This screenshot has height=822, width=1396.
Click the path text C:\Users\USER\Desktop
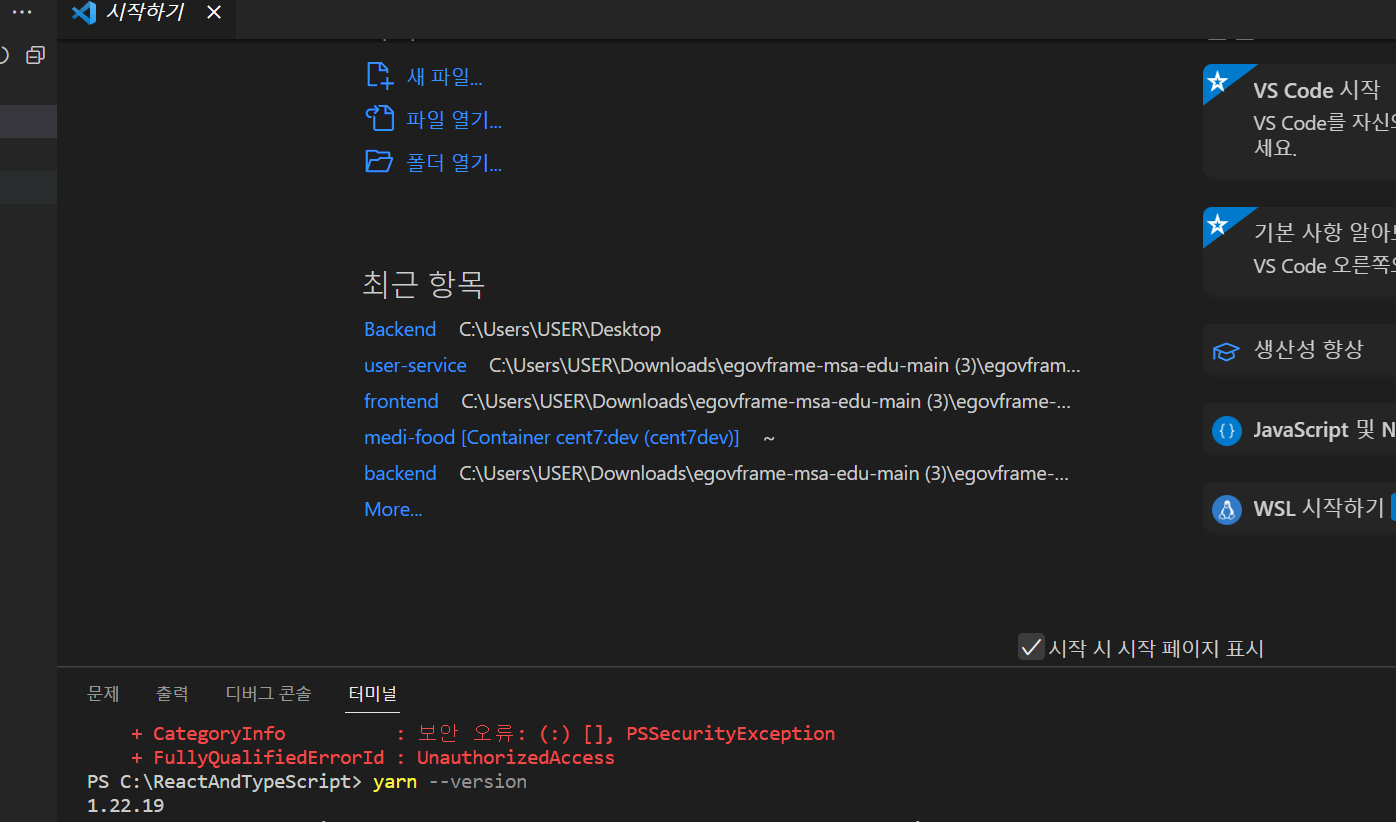(560, 329)
